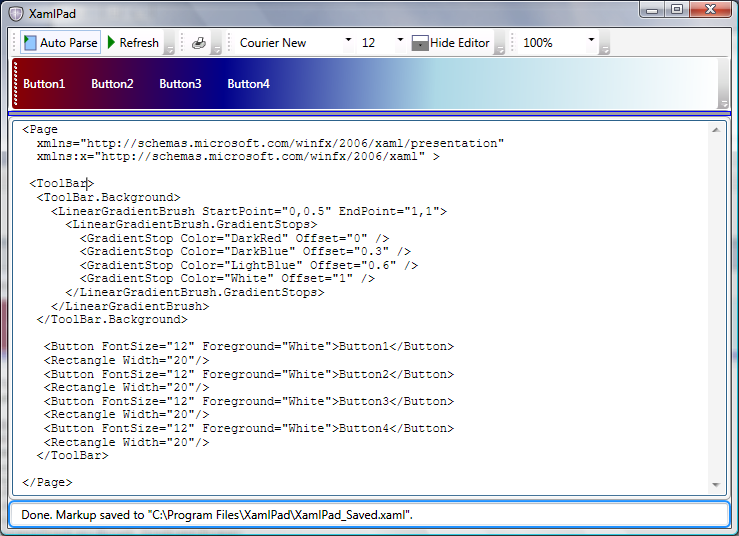
Task: Click the gradient toolbar's dotted grip handle
Action: click(x=16, y=84)
